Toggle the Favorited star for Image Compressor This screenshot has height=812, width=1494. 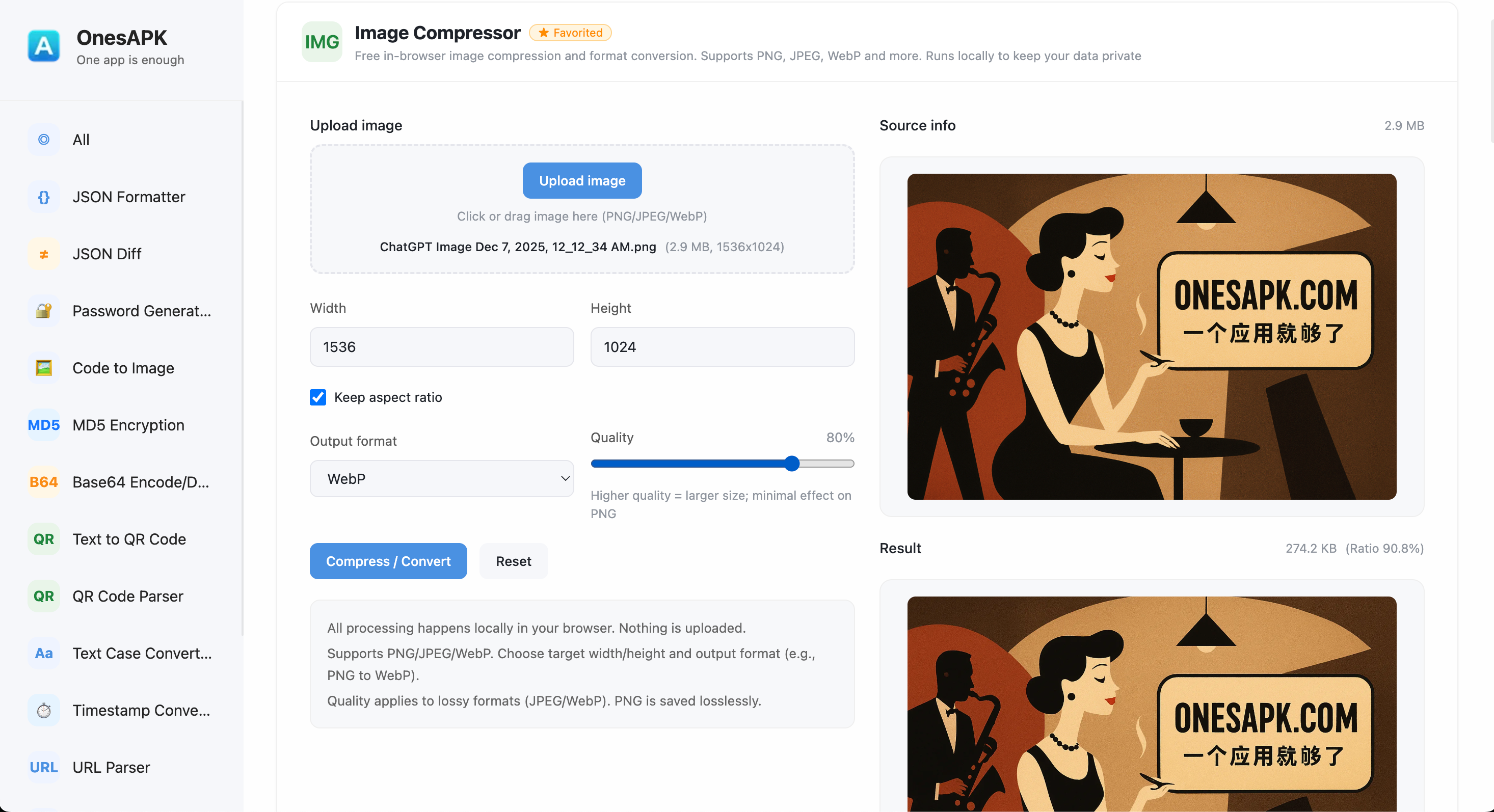tap(570, 33)
